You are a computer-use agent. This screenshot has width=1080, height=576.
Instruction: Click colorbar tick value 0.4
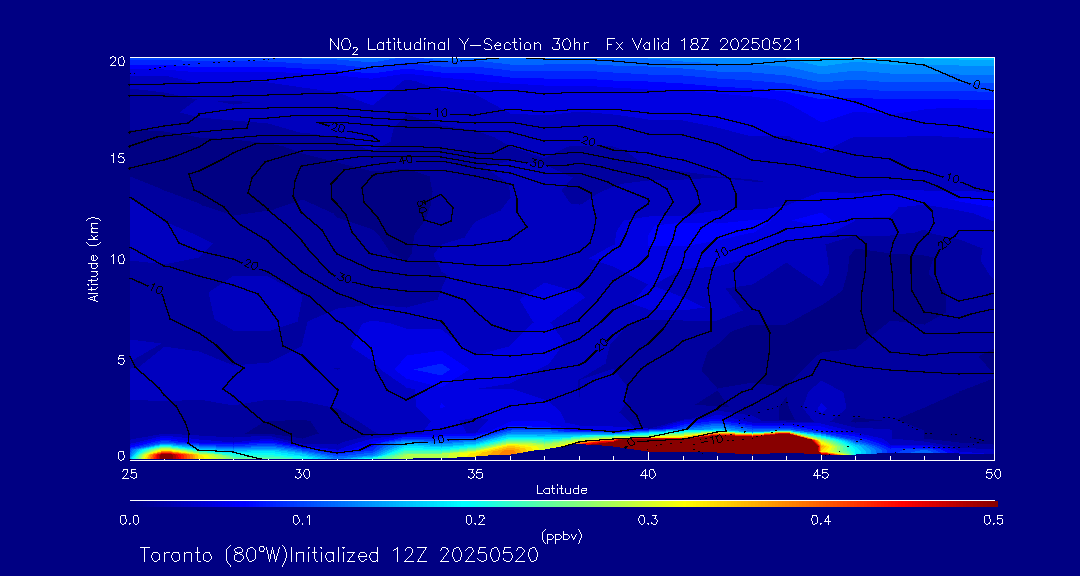pos(820,521)
